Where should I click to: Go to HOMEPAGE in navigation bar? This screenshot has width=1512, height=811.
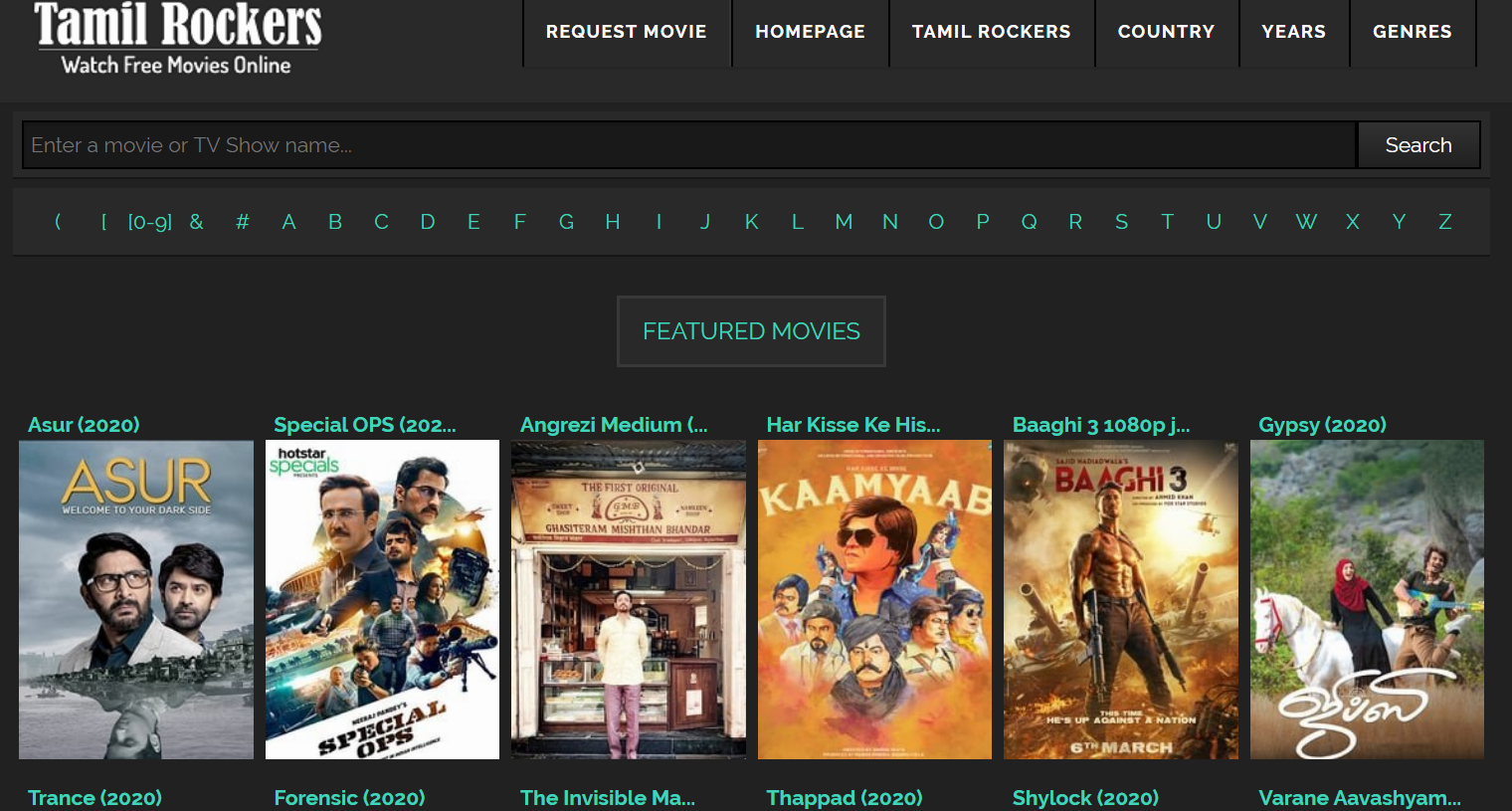810,32
